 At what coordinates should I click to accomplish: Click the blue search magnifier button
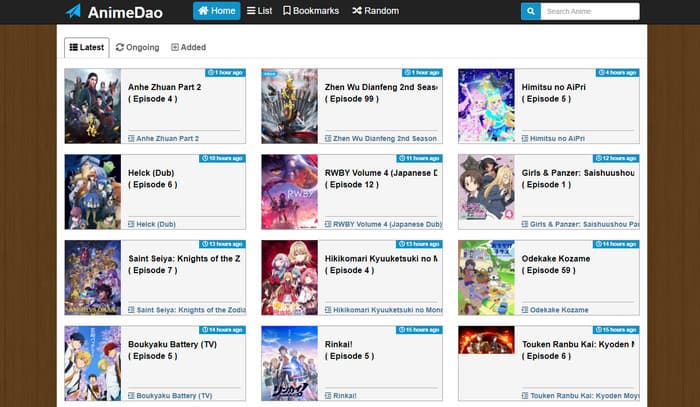point(531,11)
